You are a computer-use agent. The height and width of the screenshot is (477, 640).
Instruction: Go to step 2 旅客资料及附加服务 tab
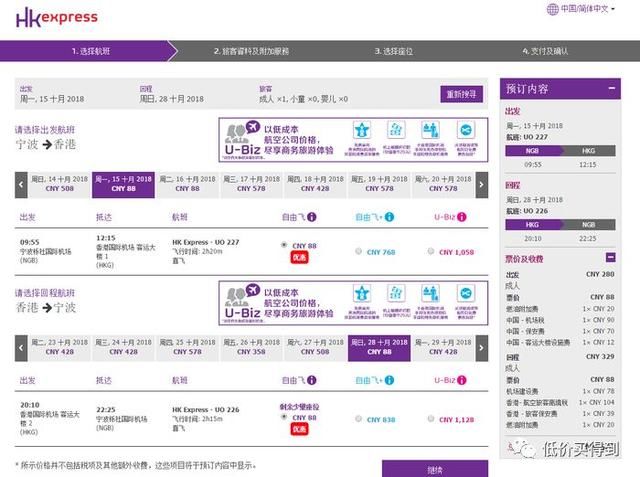coord(251,51)
